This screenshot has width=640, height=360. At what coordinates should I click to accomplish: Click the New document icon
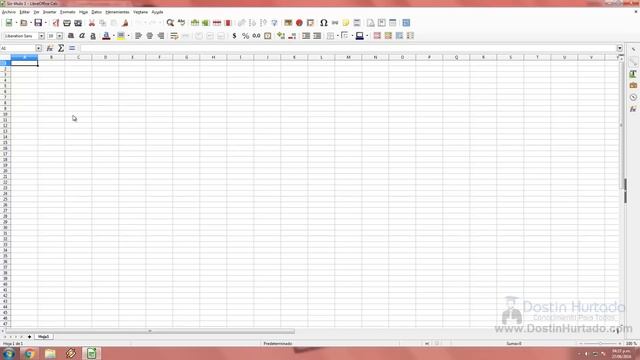9,23
